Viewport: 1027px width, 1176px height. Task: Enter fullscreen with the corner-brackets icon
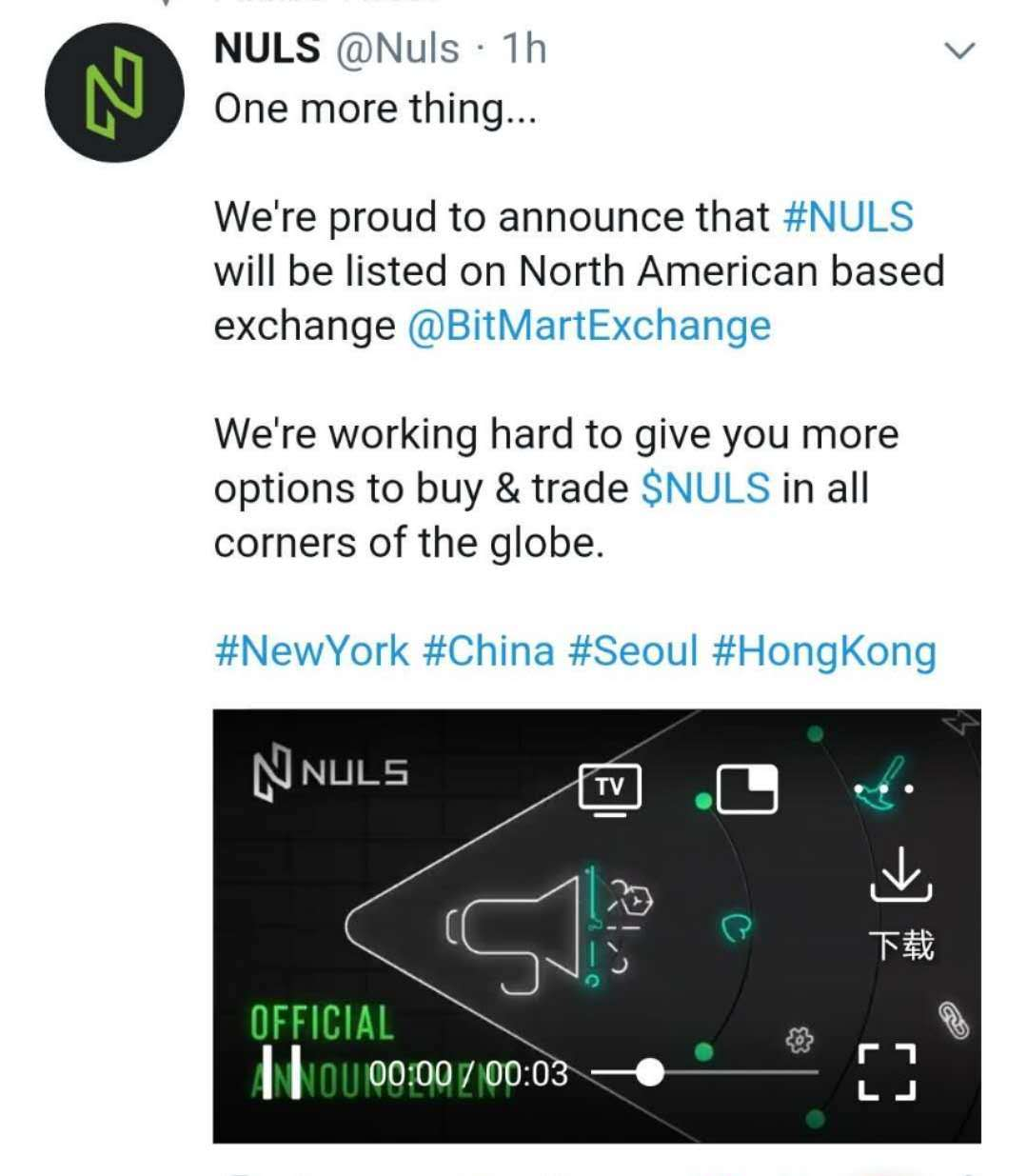coord(887,1072)
